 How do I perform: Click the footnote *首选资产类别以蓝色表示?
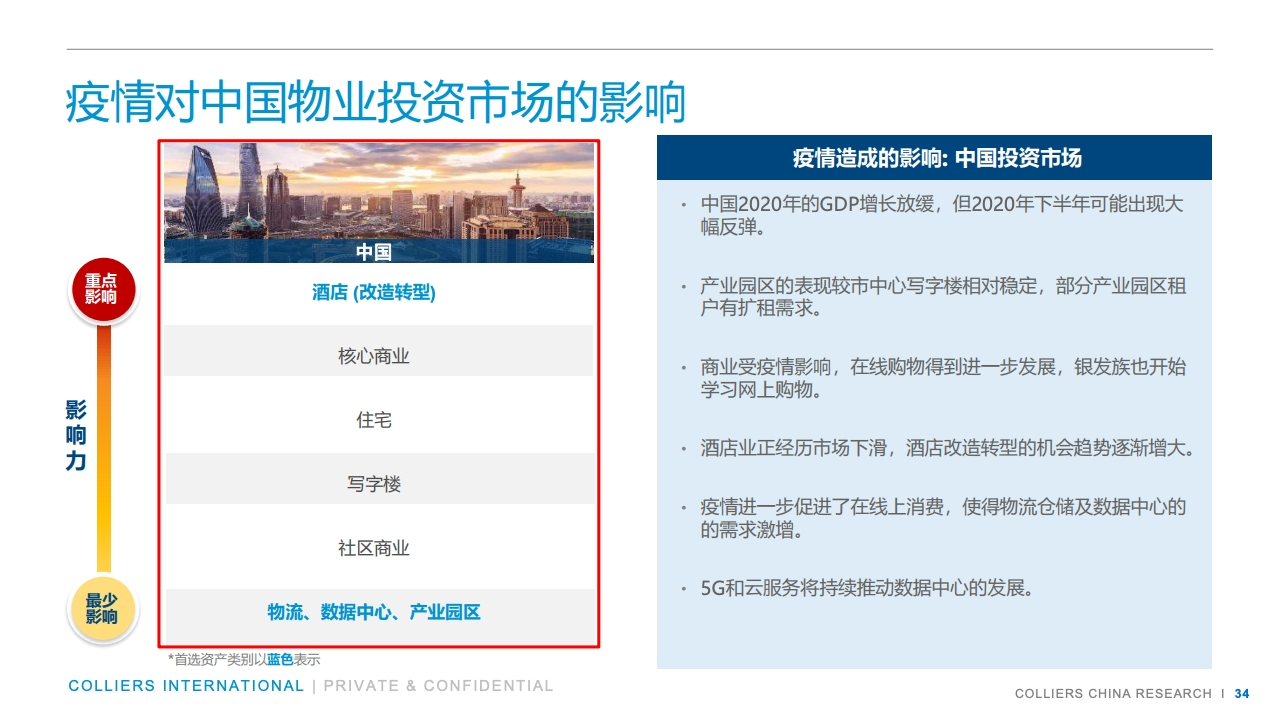tap(244, 660)
